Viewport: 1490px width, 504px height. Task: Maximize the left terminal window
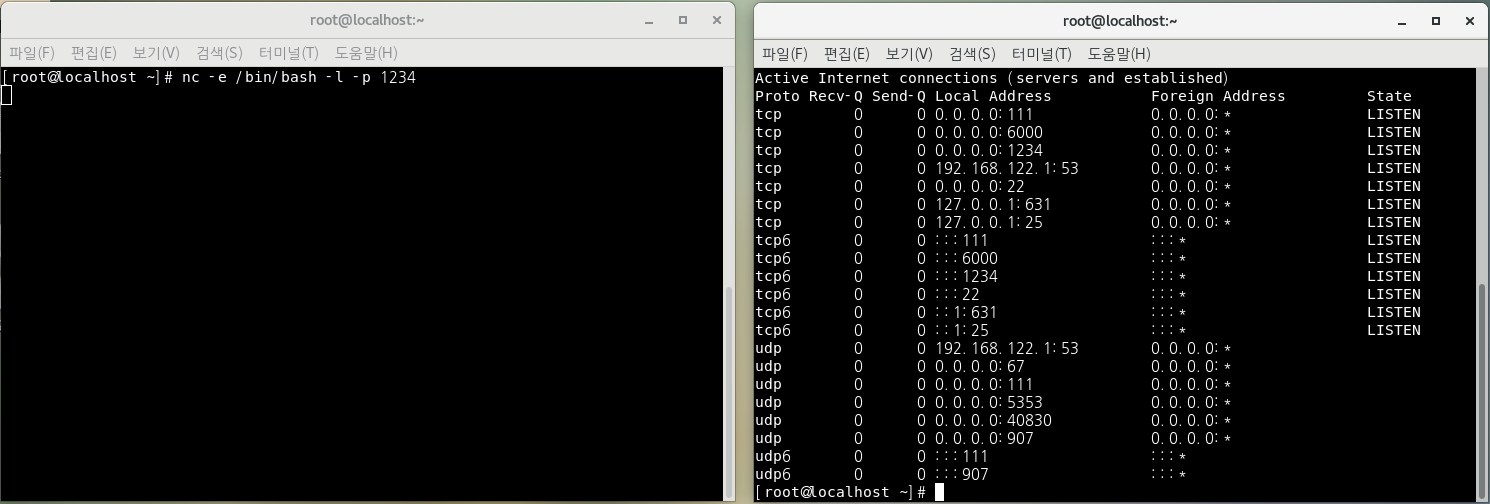(x=683, y=20)
